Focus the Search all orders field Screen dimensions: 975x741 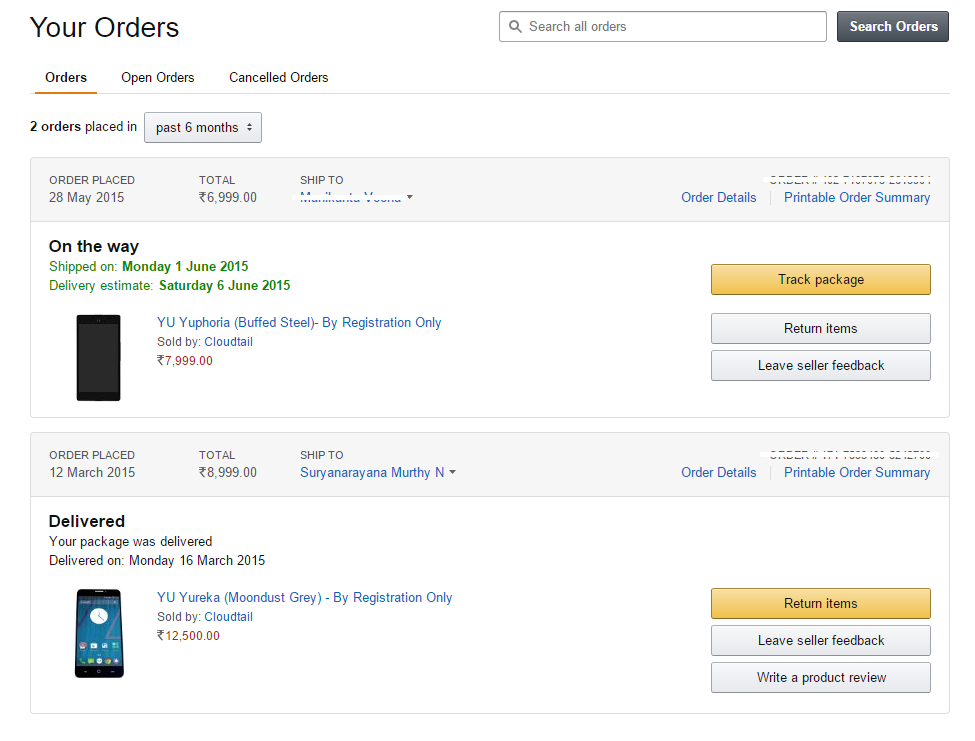pyautogui.click(x=663, y=27)
